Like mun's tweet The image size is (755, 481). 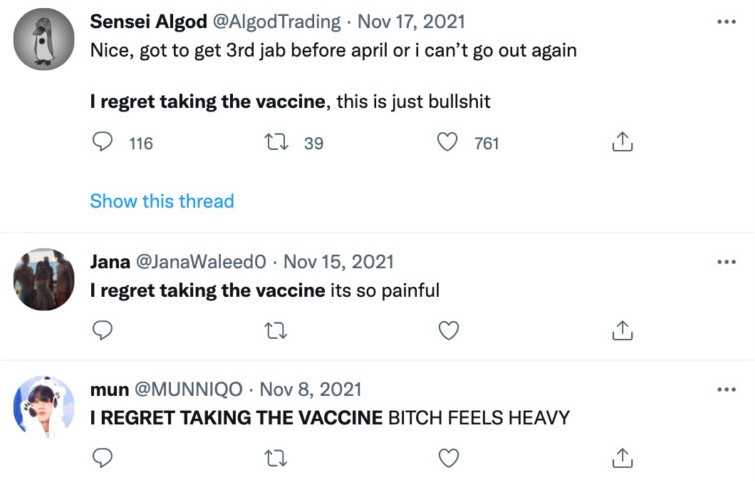coord(449,458)
